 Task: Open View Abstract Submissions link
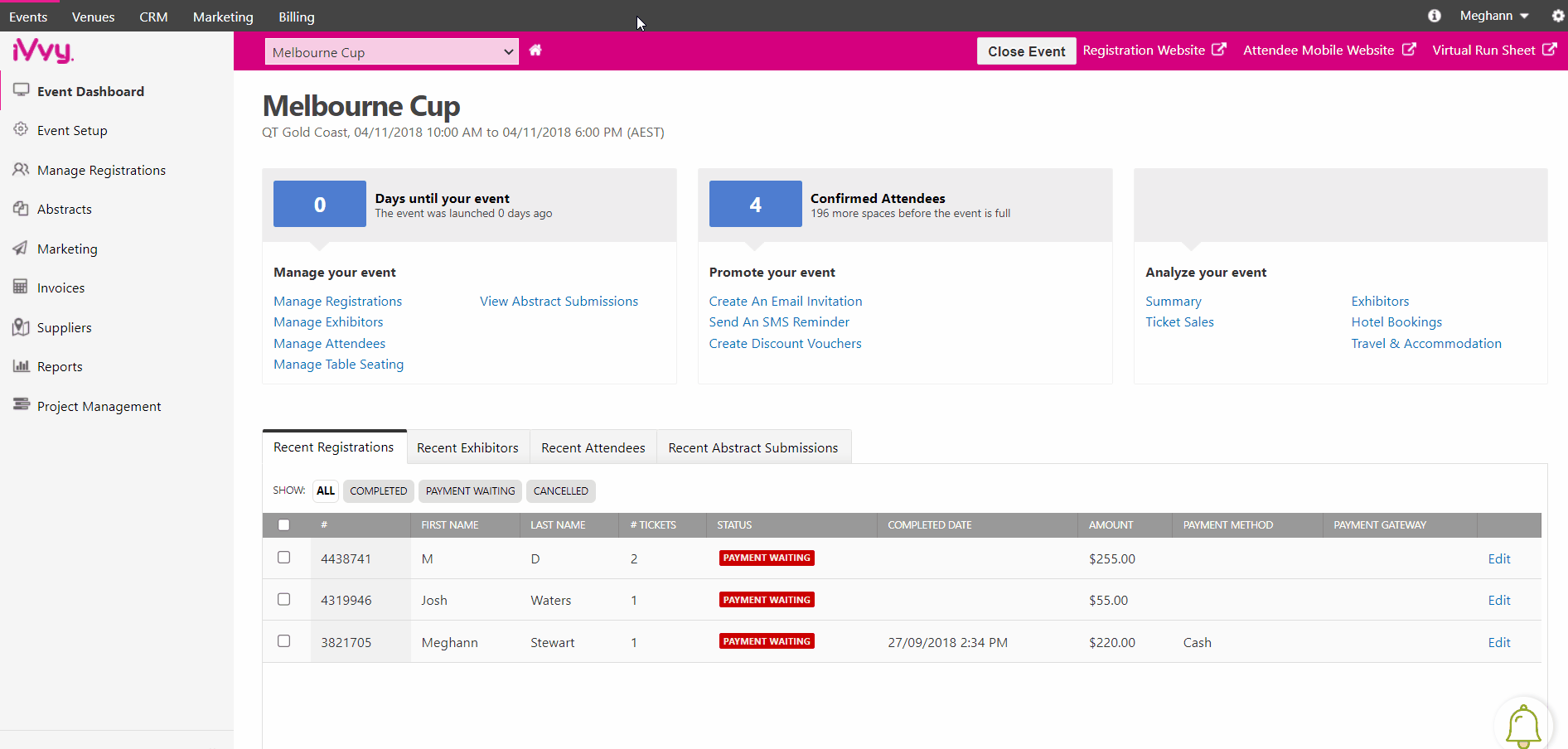[559, 301]
